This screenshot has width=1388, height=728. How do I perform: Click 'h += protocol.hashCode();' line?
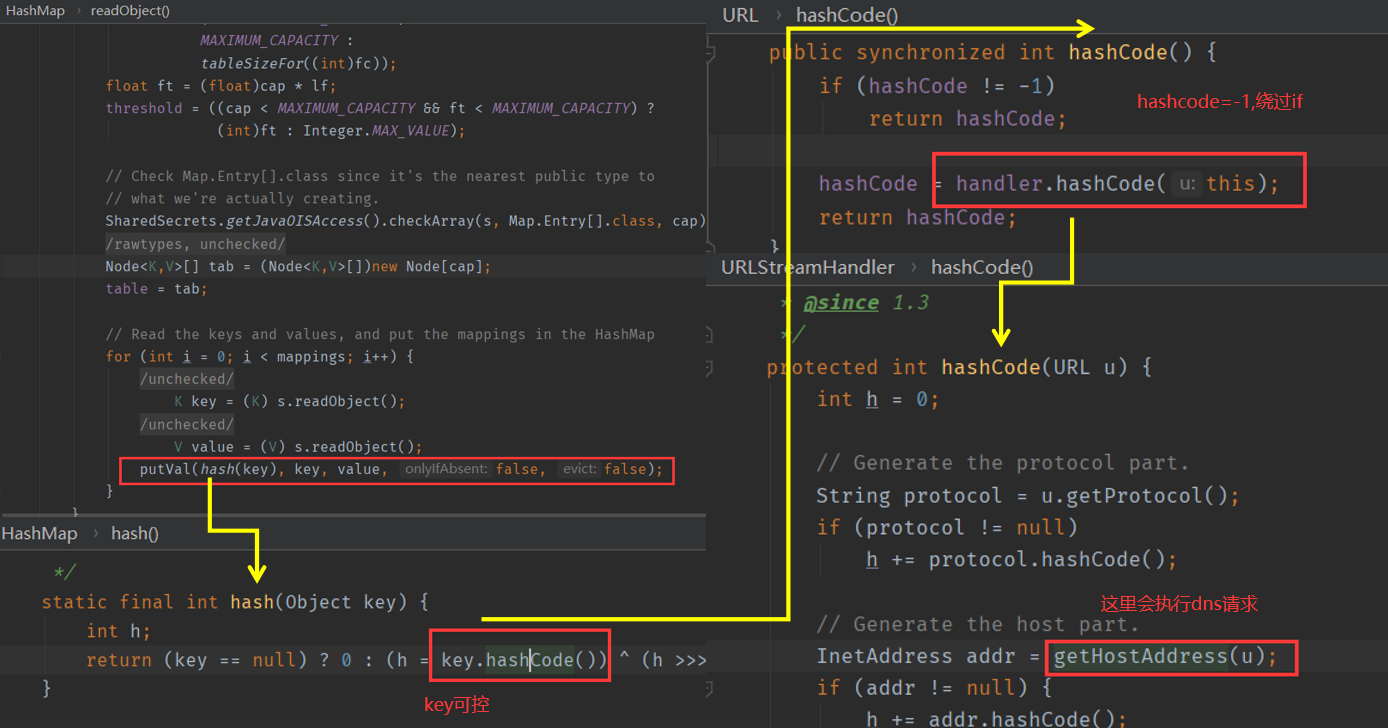[x=1022, y=560]
